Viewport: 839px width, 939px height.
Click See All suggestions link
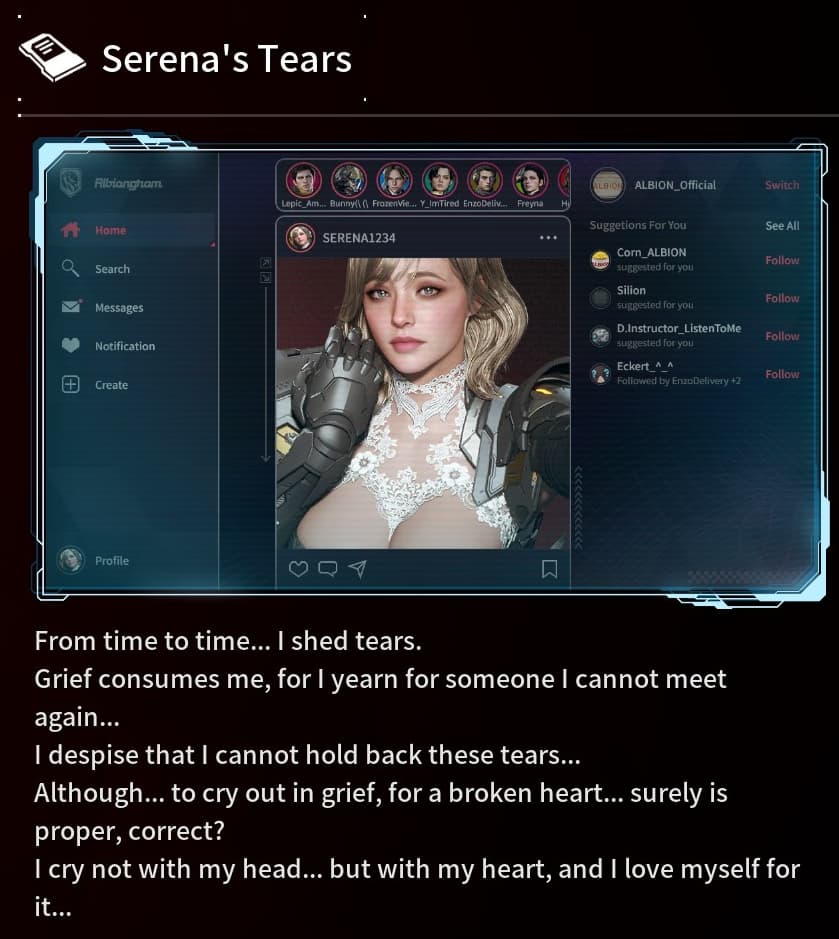click(782, 226)
